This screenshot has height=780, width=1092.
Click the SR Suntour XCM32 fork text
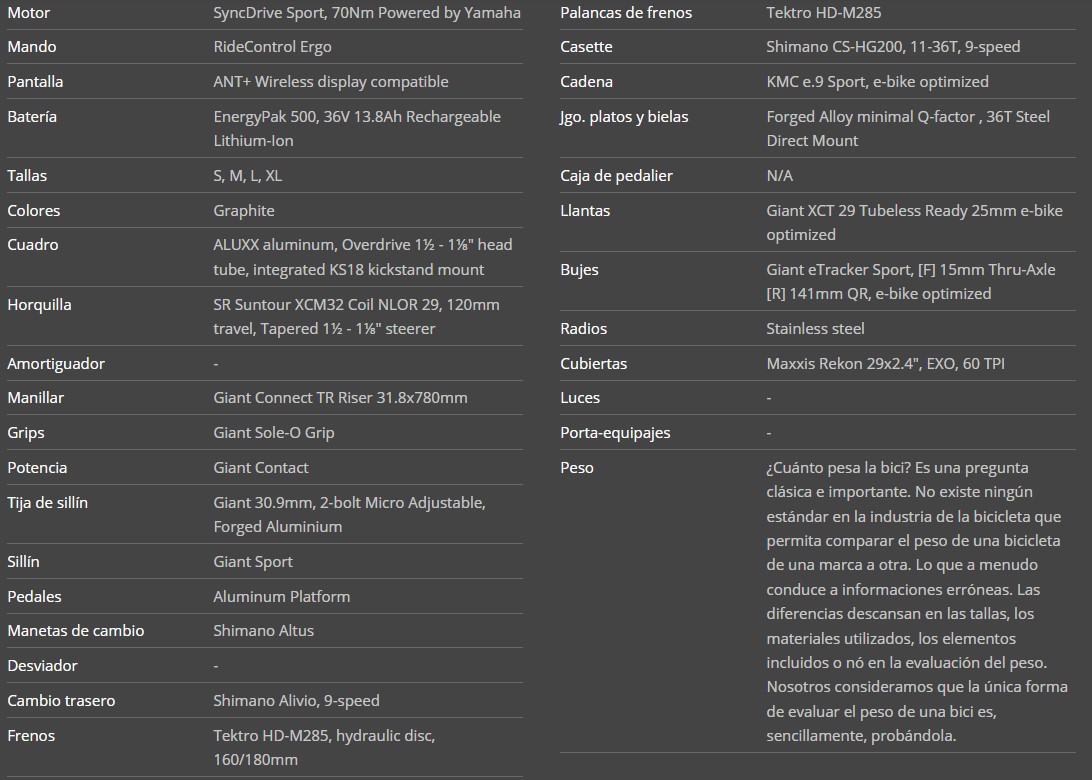pos(356,316)
